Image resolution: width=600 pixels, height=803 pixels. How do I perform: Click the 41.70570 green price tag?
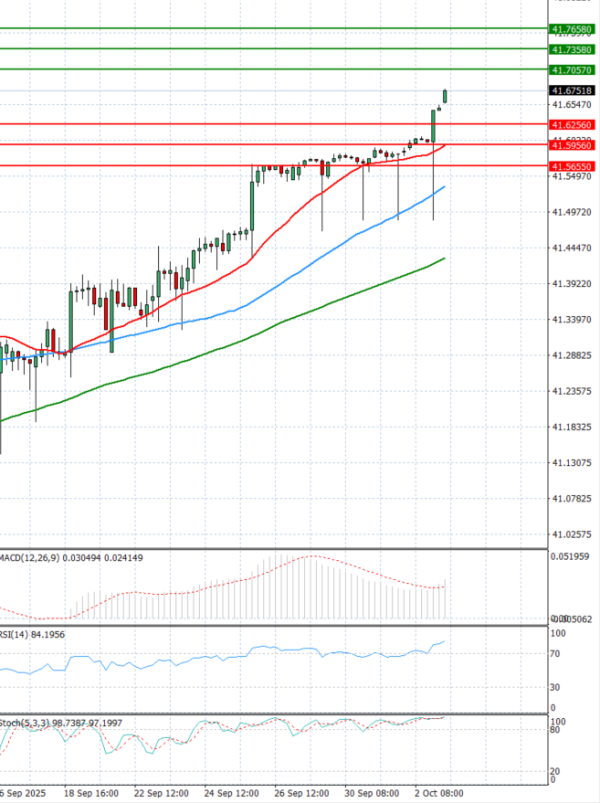573,70
